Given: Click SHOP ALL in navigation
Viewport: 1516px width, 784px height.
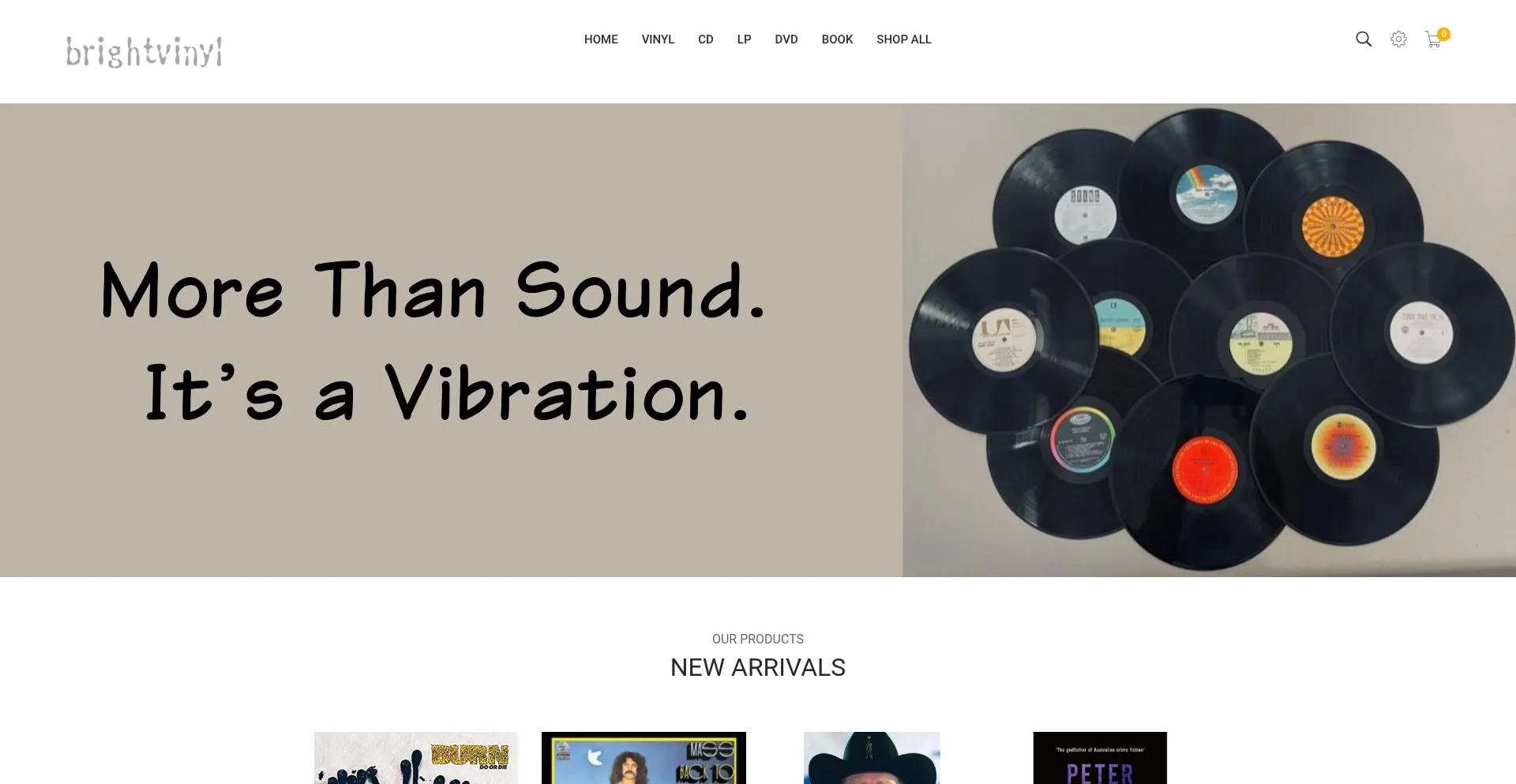Looking at the screenshot, I should [904, 39].
